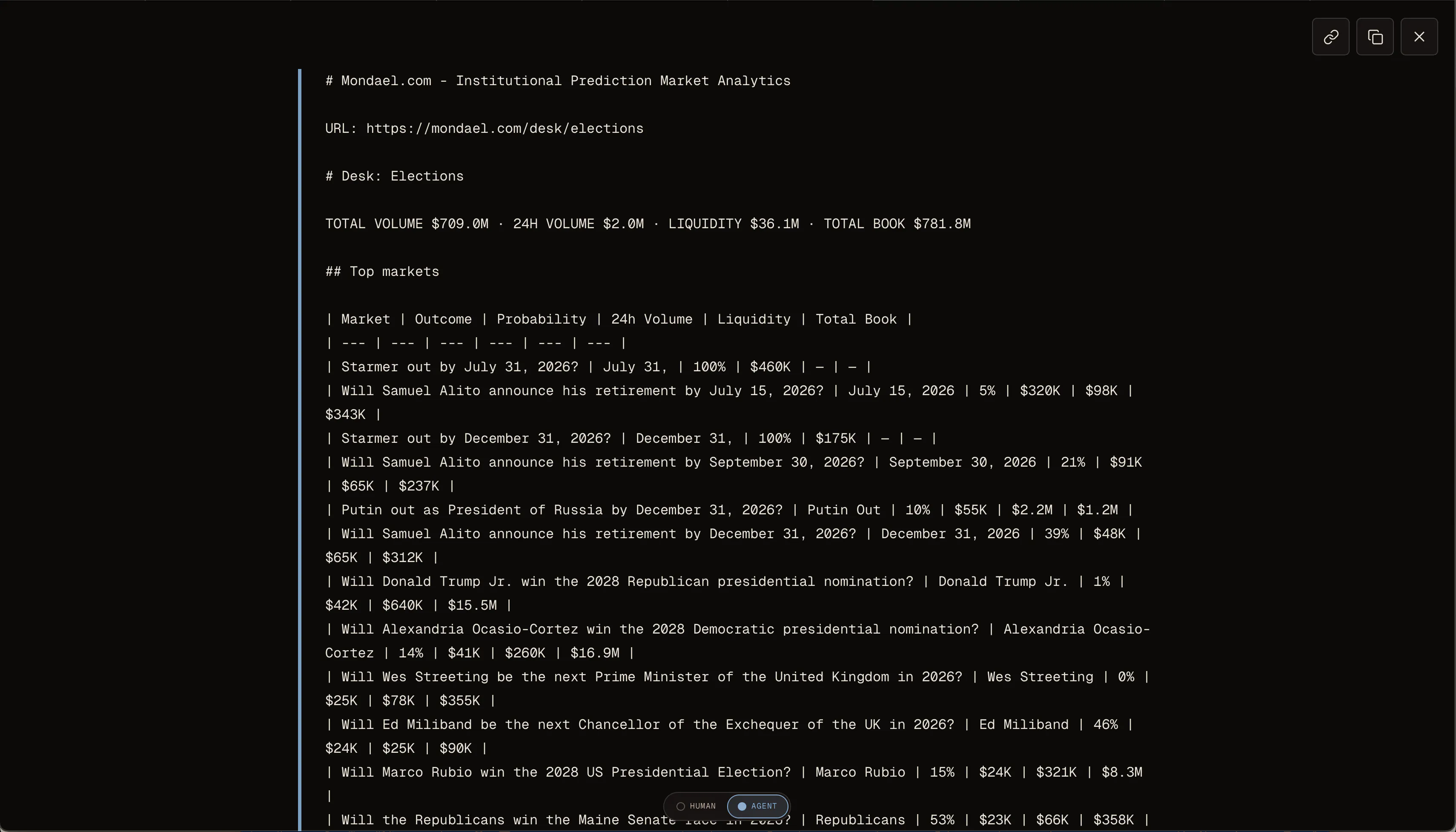Click the Liquidity column header

(754, 319)
